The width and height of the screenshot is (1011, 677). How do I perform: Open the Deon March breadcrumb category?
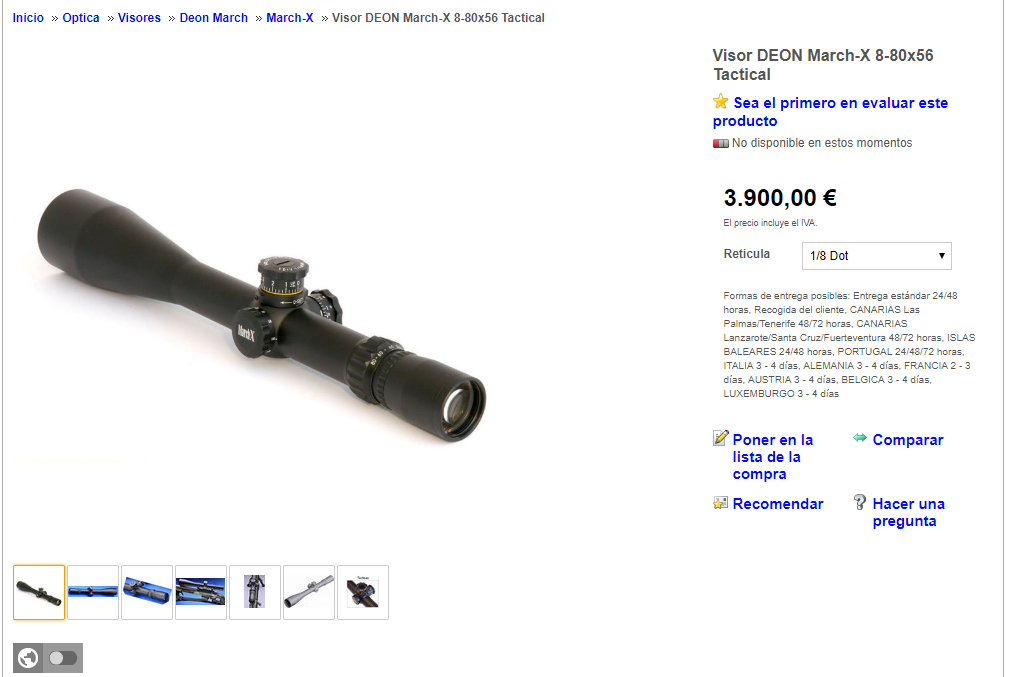coord(213,18)
